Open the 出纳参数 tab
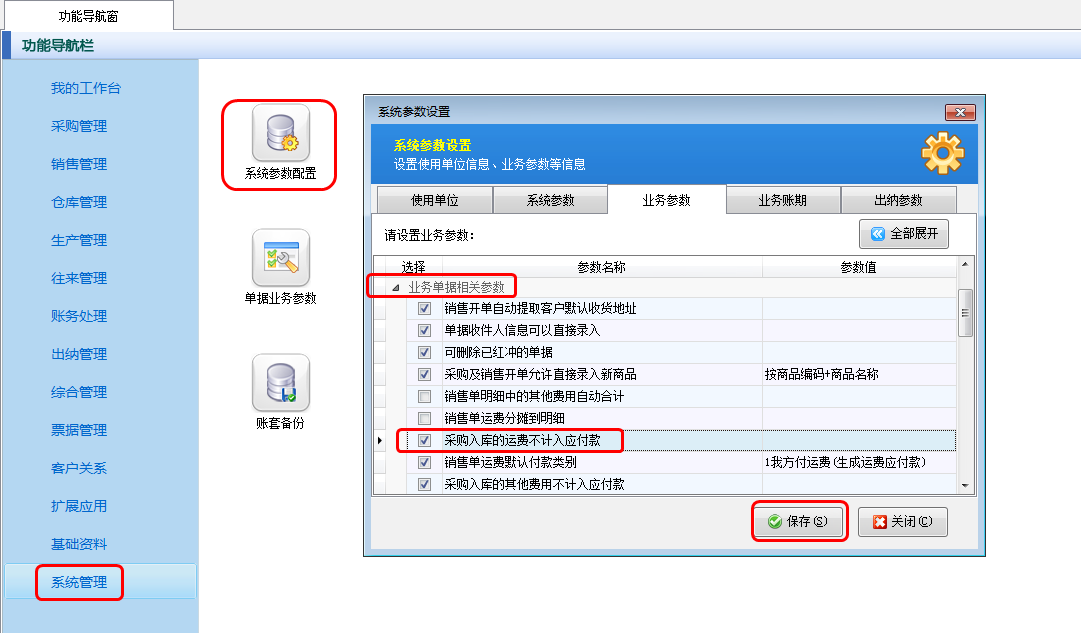 (898, 200)
